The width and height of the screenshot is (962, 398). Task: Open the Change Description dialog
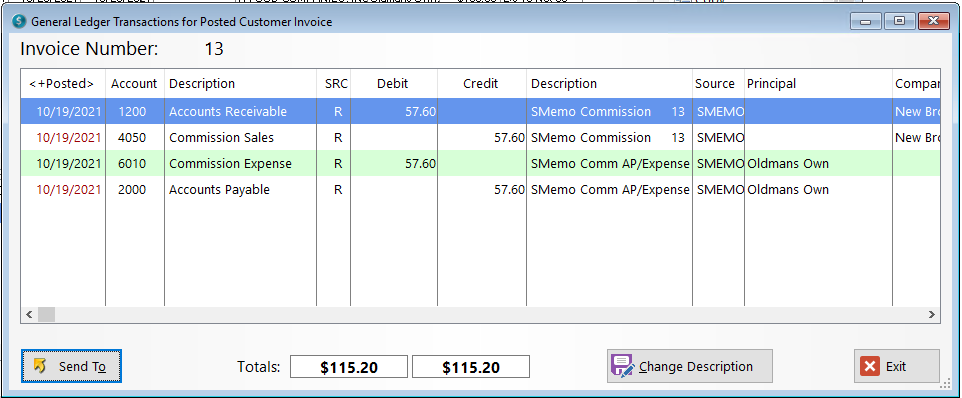690,366
